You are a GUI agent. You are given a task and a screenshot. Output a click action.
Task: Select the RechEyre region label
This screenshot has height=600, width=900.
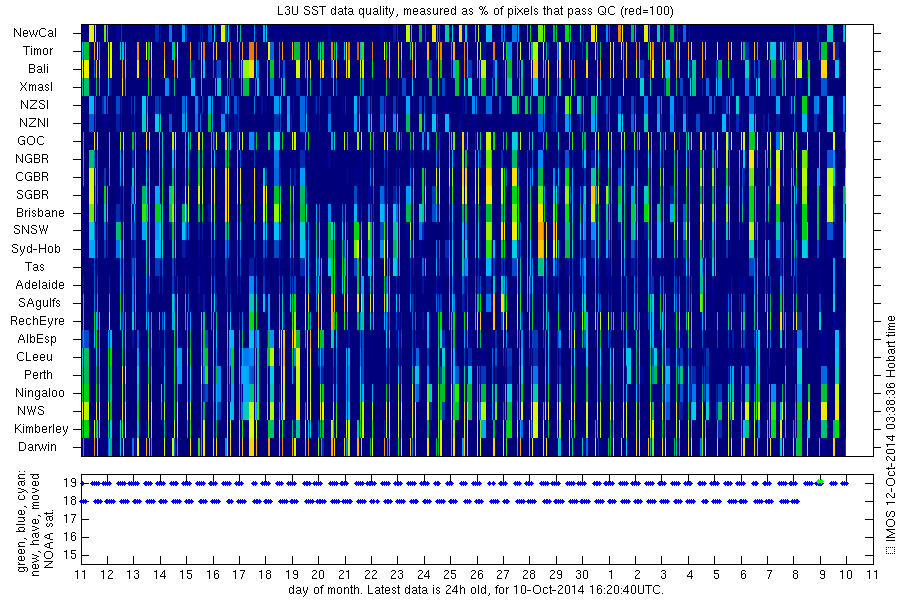point(37,321)
